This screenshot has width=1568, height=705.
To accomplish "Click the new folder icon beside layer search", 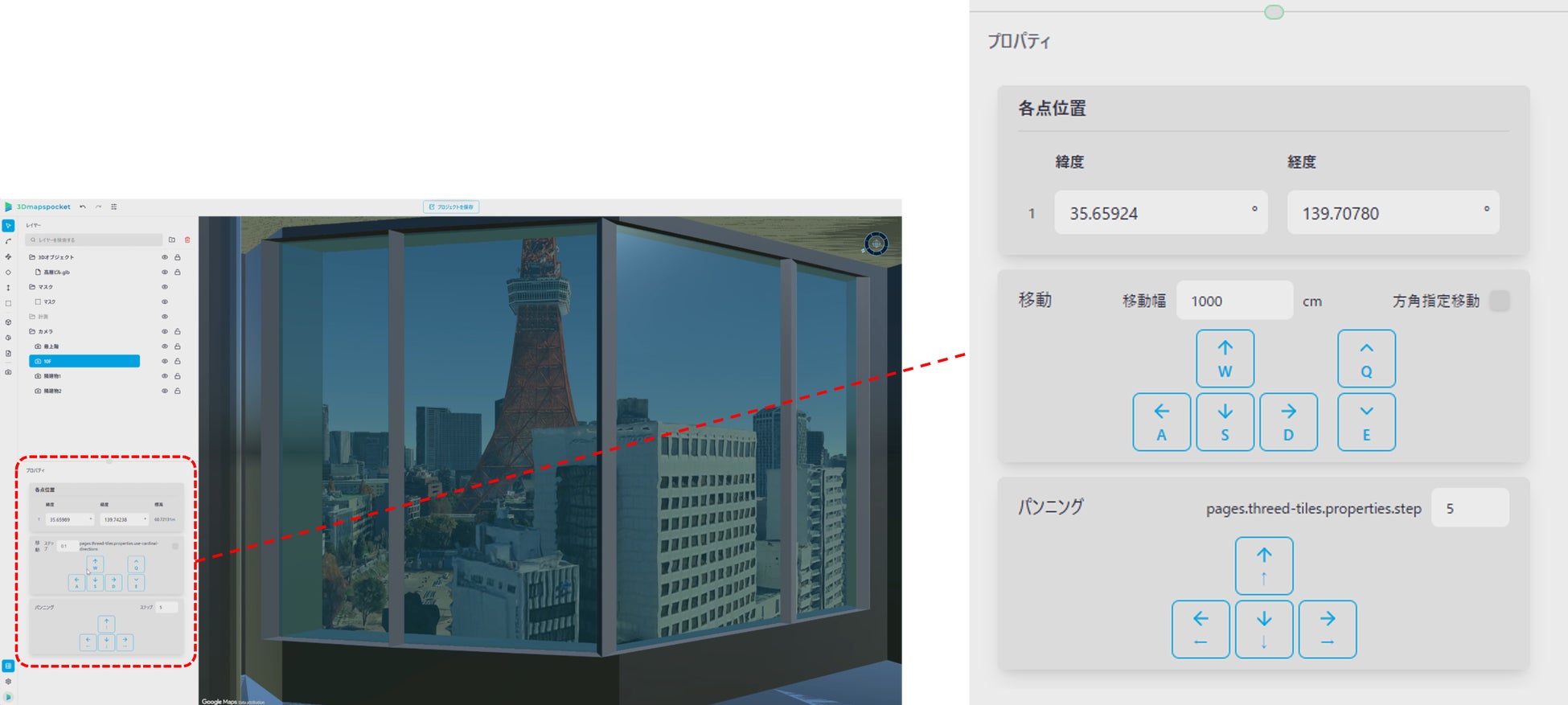I will click(172, 240).
